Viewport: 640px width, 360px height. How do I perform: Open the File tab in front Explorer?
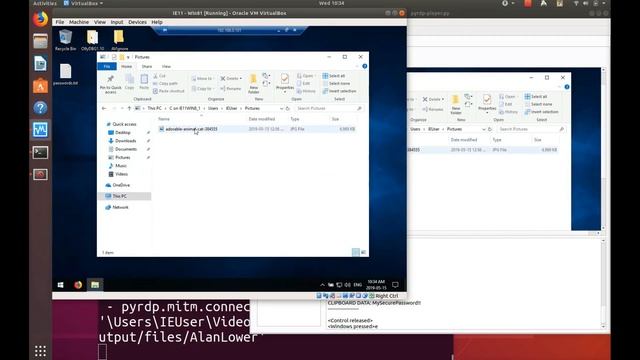[x=107, y=67]
